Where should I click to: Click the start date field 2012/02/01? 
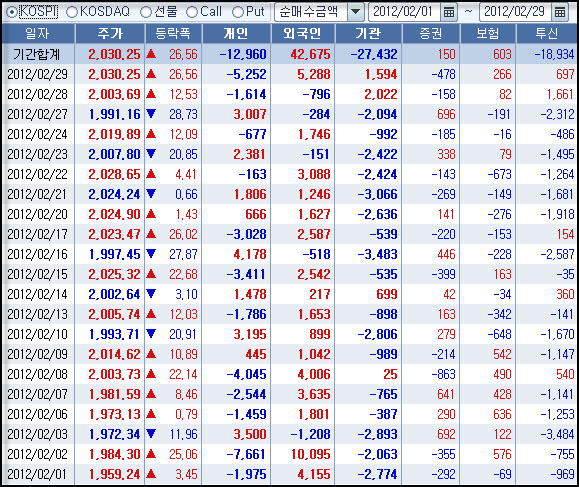[x=404, y=12]
